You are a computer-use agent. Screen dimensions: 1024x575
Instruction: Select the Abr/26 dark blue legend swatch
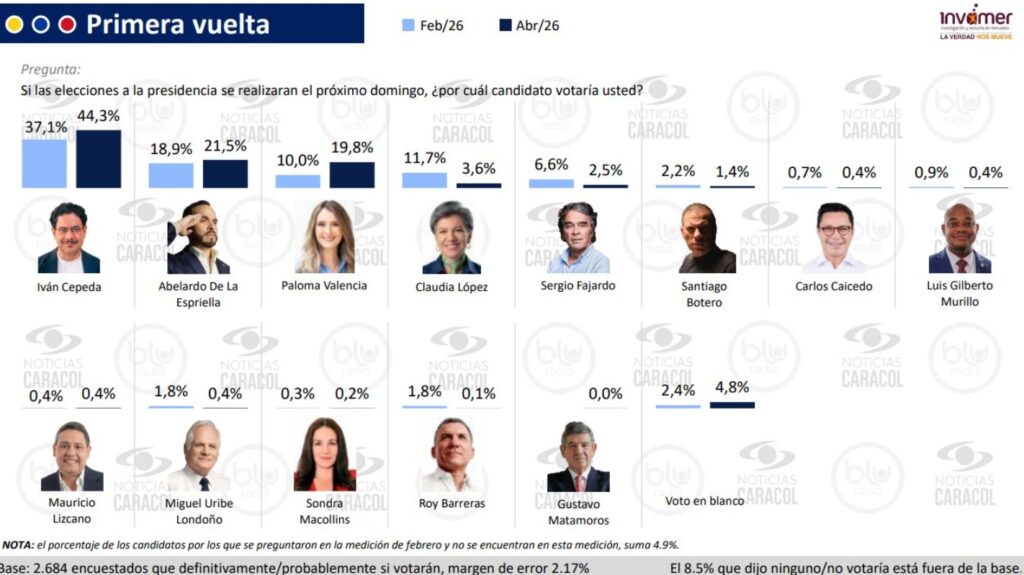504,25
